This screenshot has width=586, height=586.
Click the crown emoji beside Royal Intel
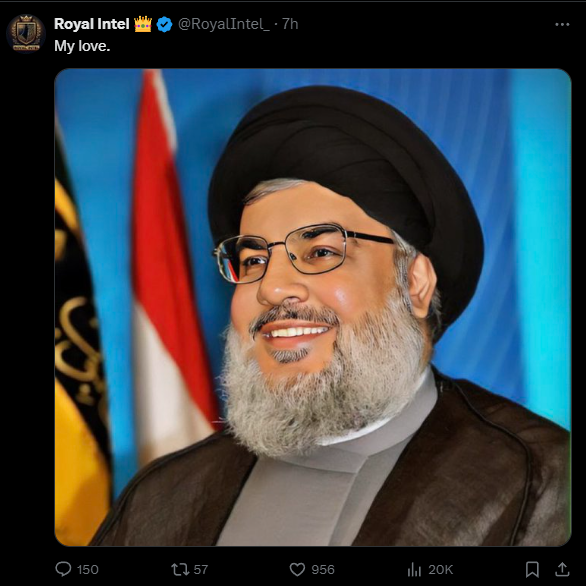point(143,24)
